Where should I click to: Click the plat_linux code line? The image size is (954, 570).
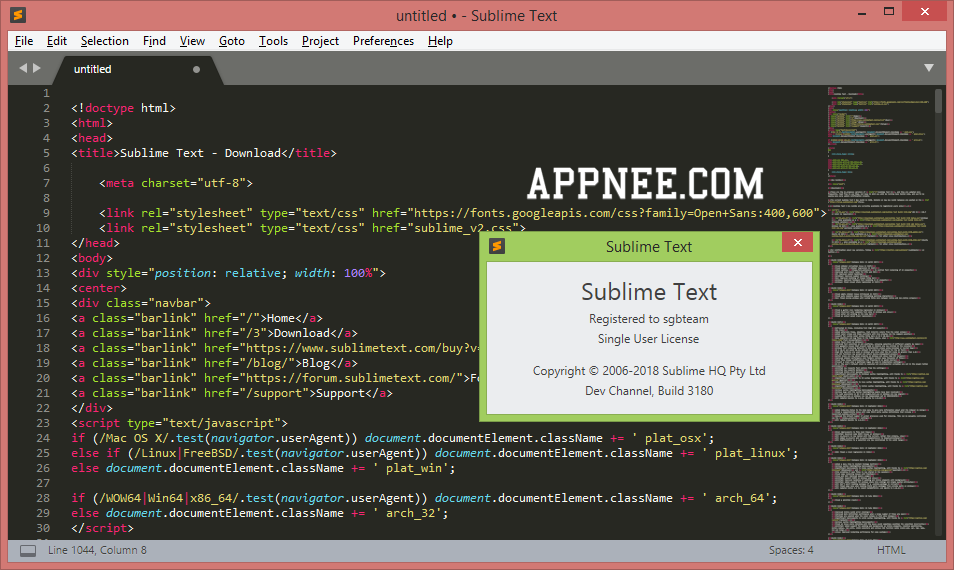coord(434,453)
